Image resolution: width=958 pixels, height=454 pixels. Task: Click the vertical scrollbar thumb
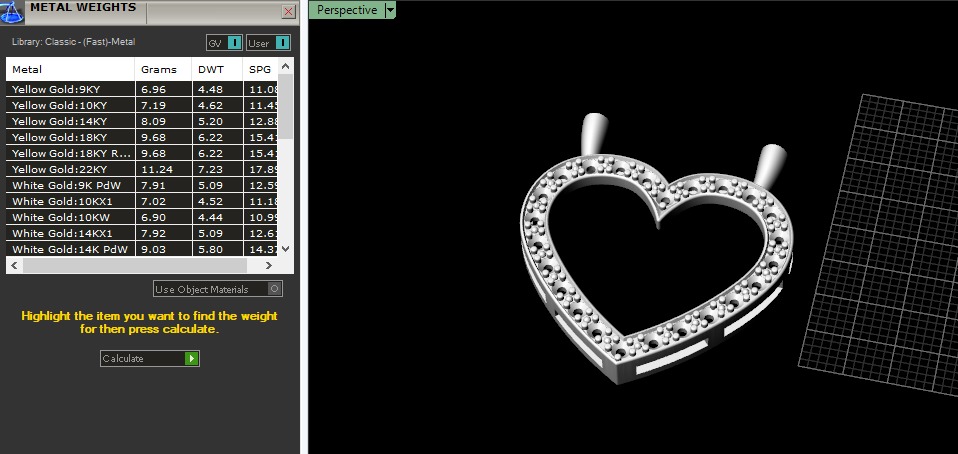(x=286, y=106)
